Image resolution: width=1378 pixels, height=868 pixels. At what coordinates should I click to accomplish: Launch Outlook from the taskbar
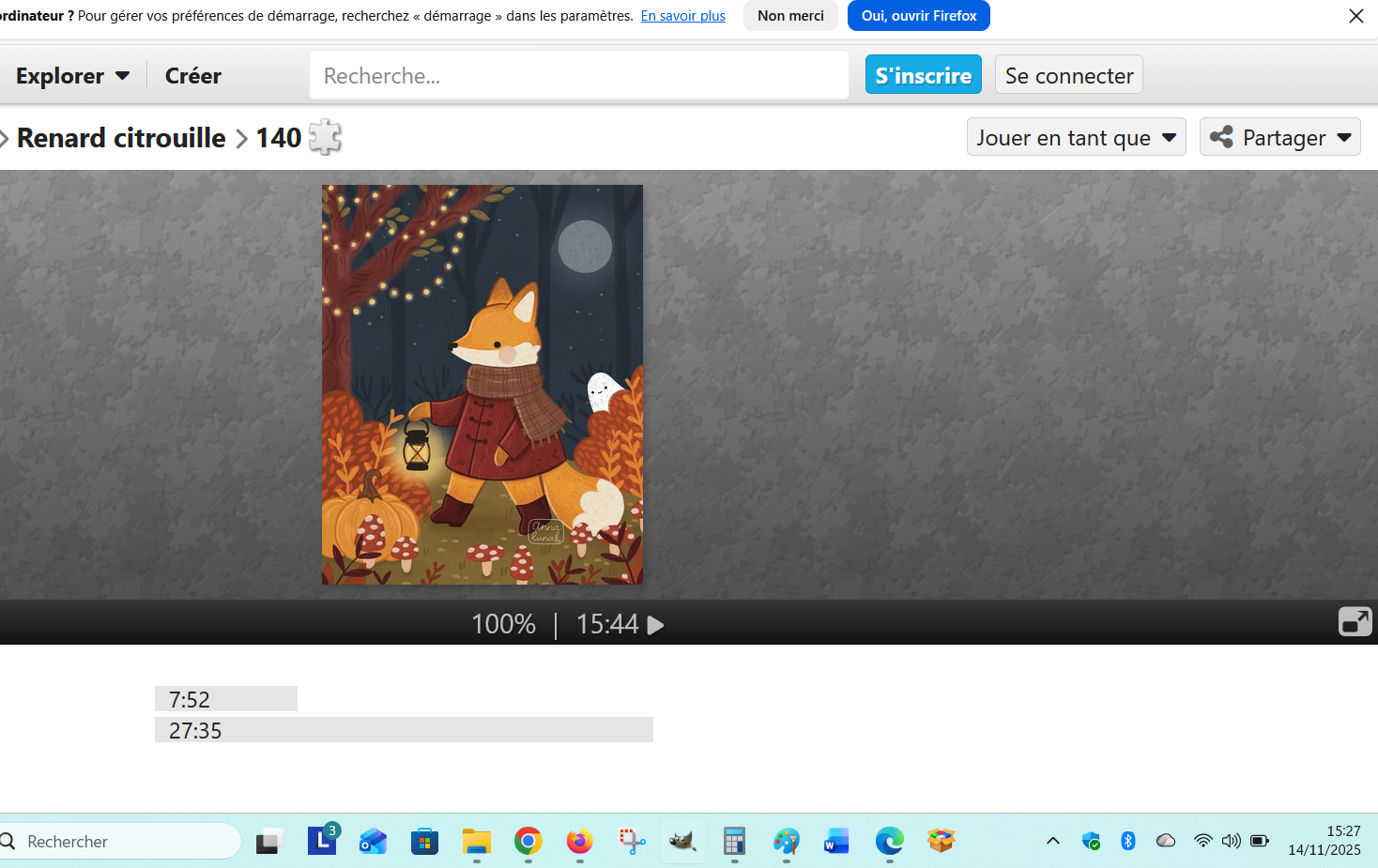[x=374, y=842]
